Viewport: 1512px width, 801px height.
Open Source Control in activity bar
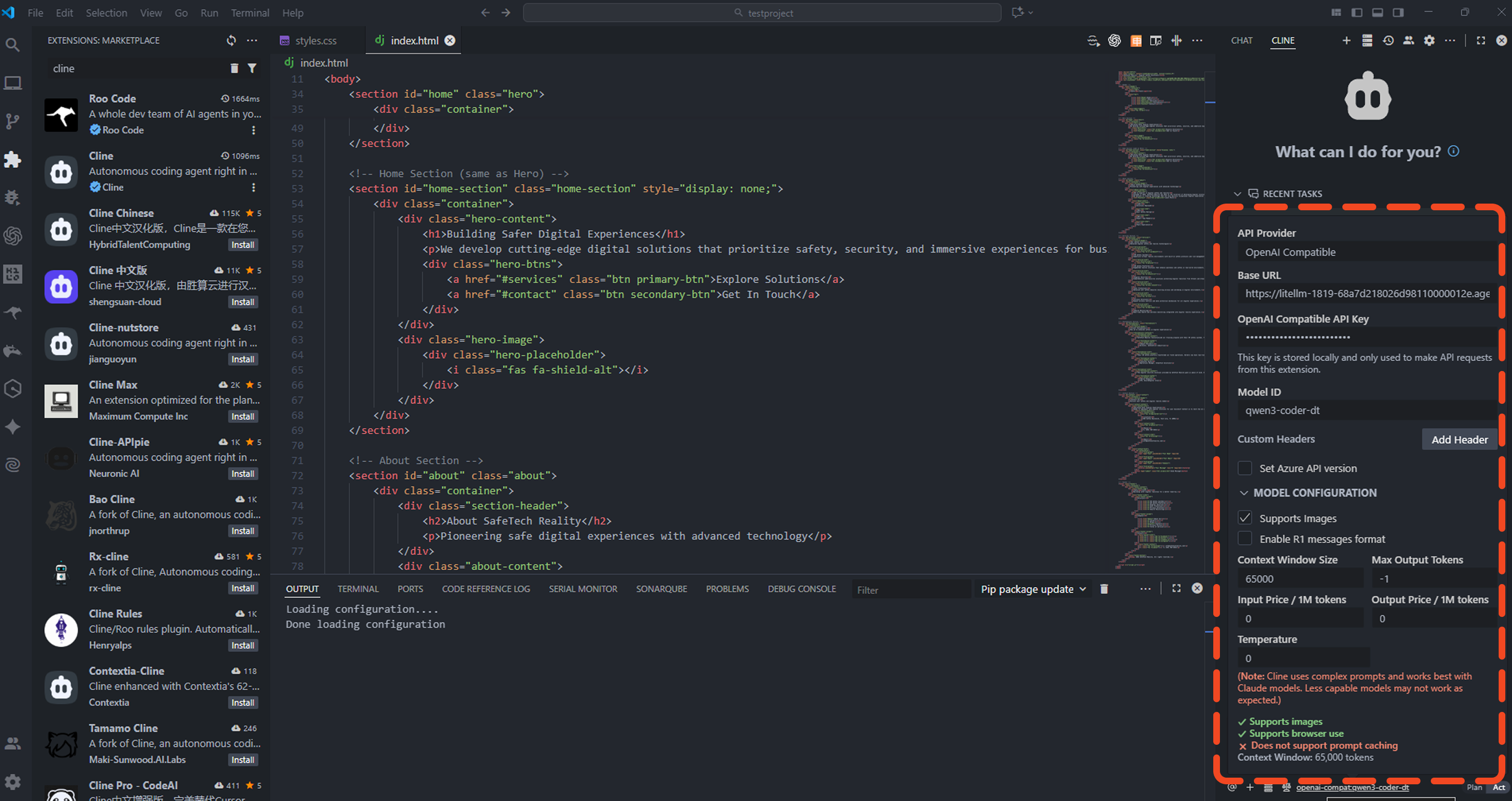12,121
